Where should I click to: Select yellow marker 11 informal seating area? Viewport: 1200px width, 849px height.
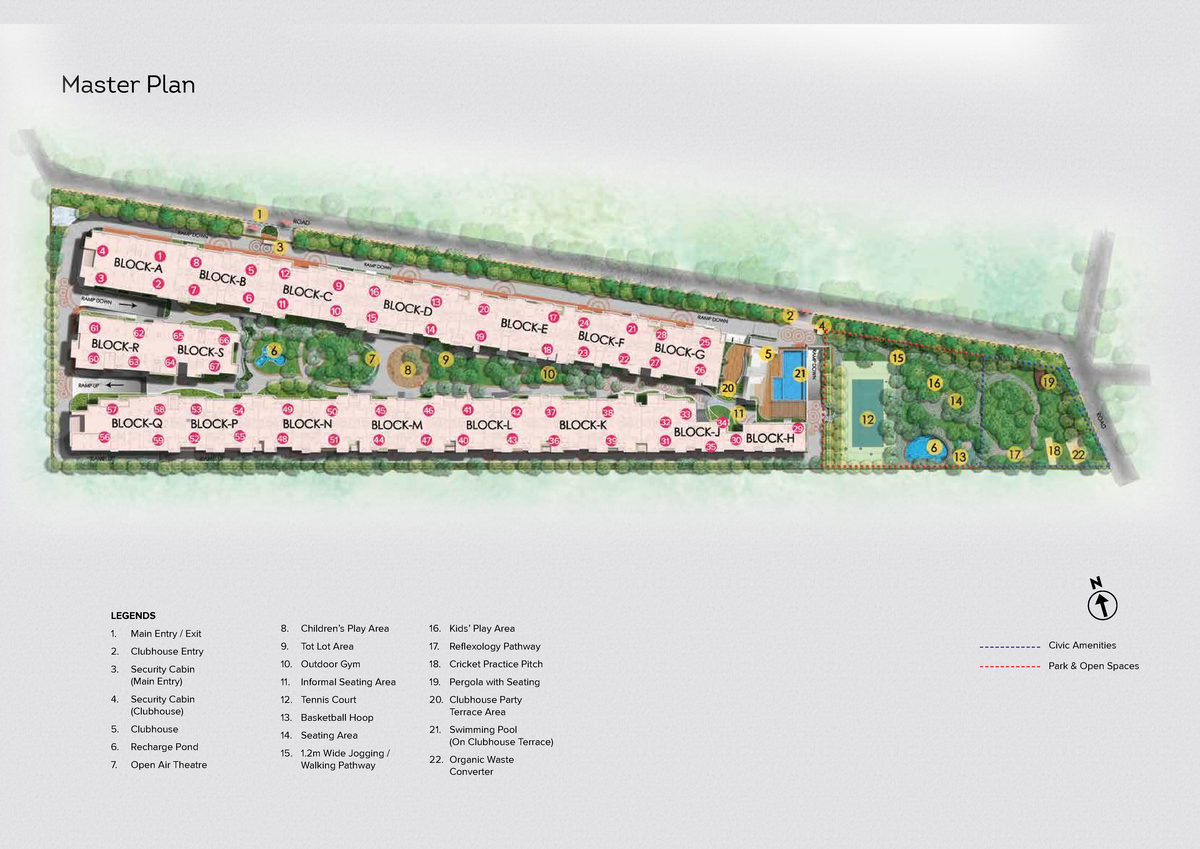click(738, 413)
